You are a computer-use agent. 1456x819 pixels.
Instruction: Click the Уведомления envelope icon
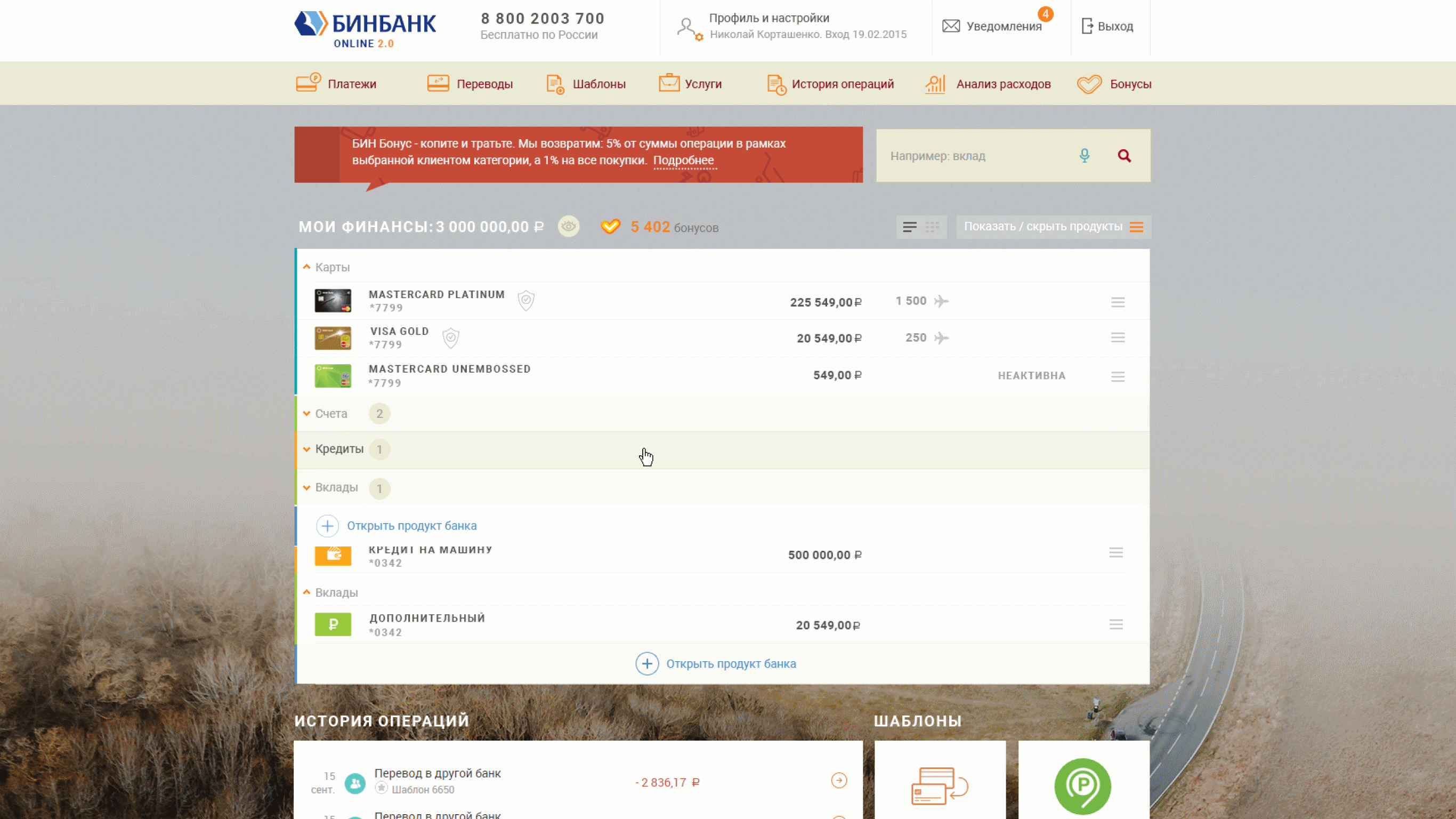click(x=951, y=26)
